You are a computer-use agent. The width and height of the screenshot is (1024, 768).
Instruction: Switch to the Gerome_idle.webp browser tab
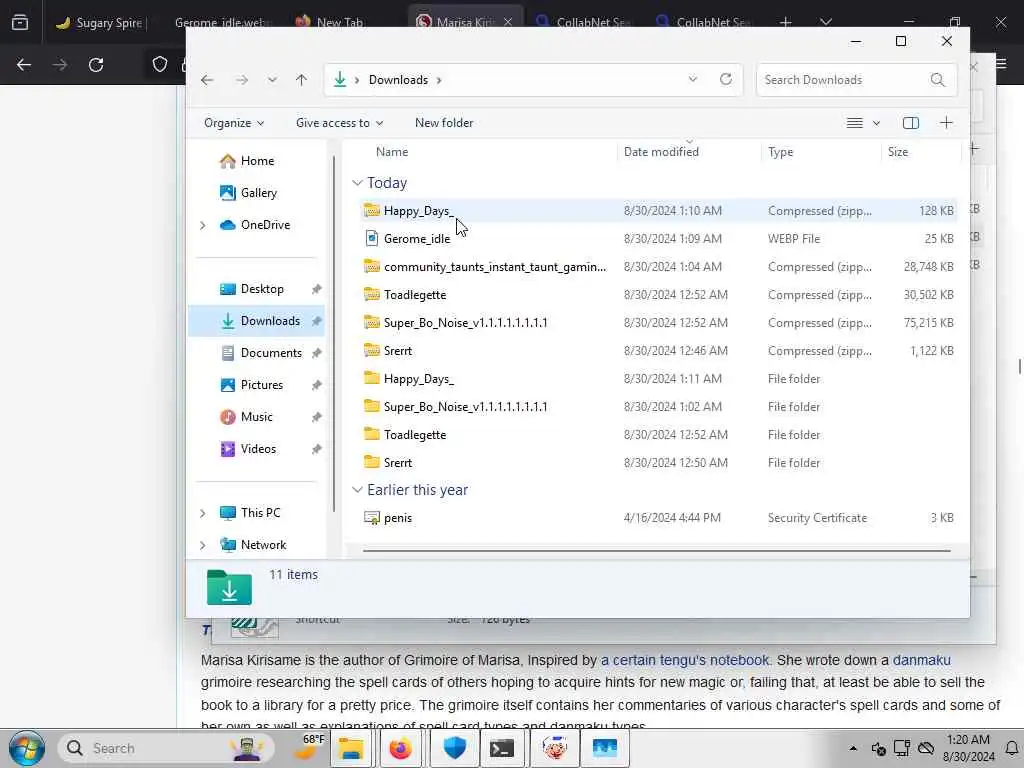pyautogui.click(x=222, y=23)
